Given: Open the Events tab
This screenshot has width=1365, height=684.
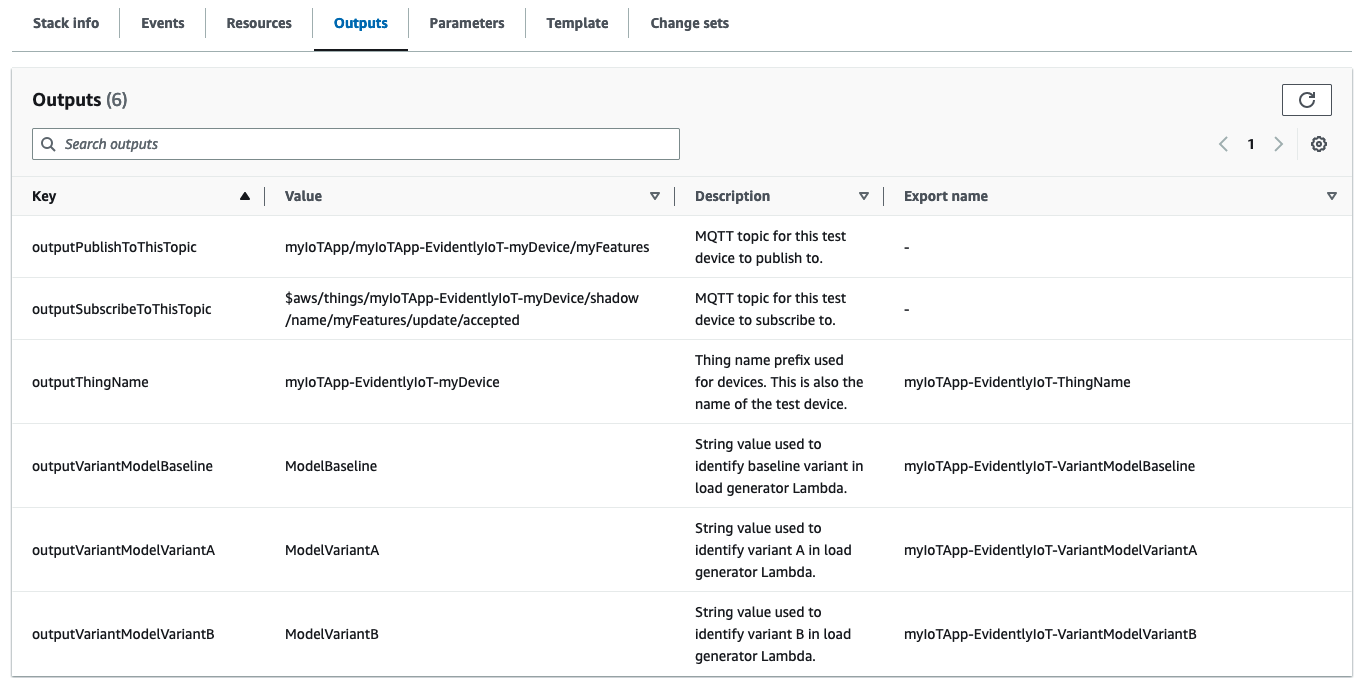Looking at the screenshot, I should tap(162, 22).
